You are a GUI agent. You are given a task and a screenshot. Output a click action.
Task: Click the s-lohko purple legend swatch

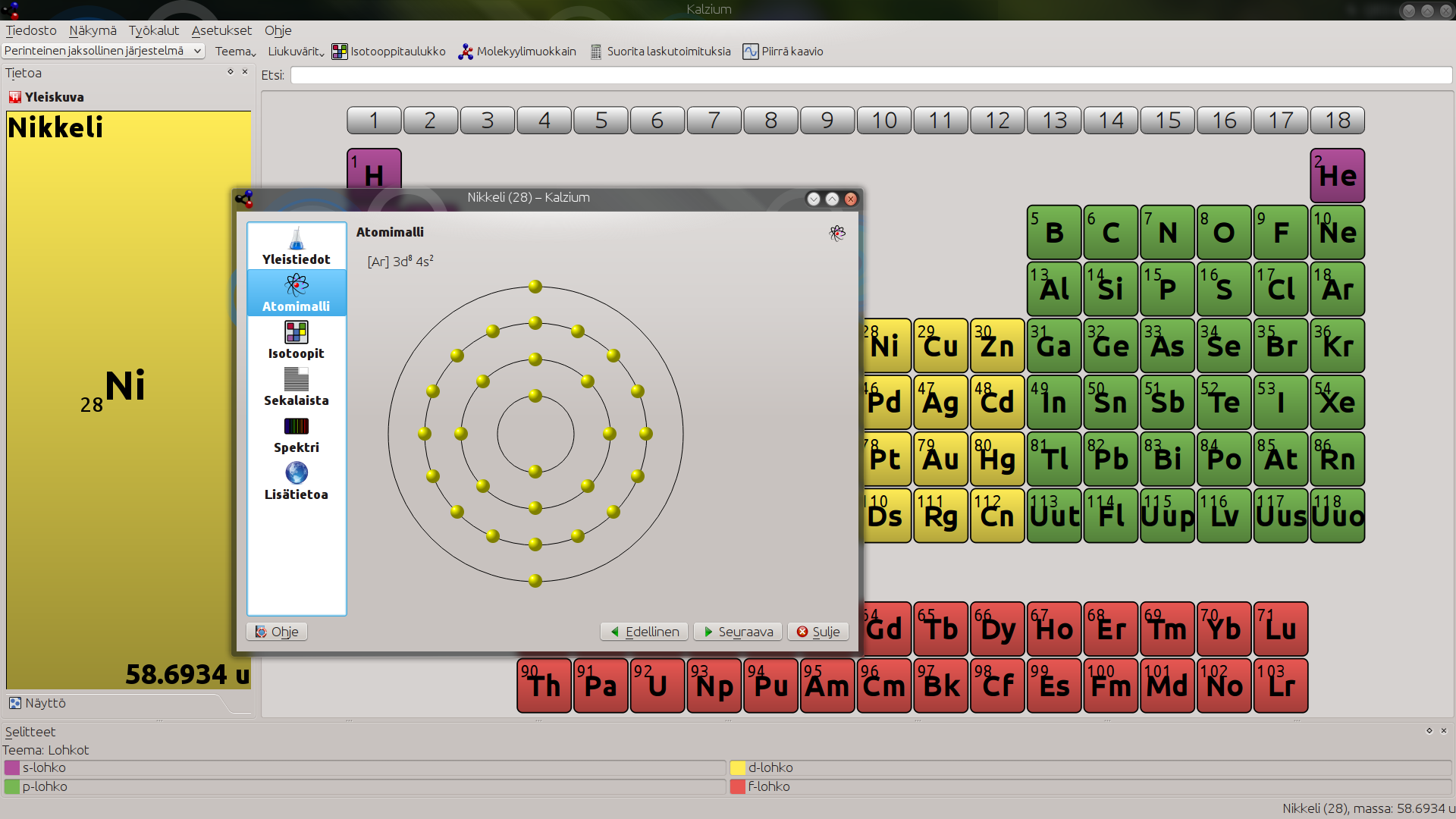click(x=12, y=767)
